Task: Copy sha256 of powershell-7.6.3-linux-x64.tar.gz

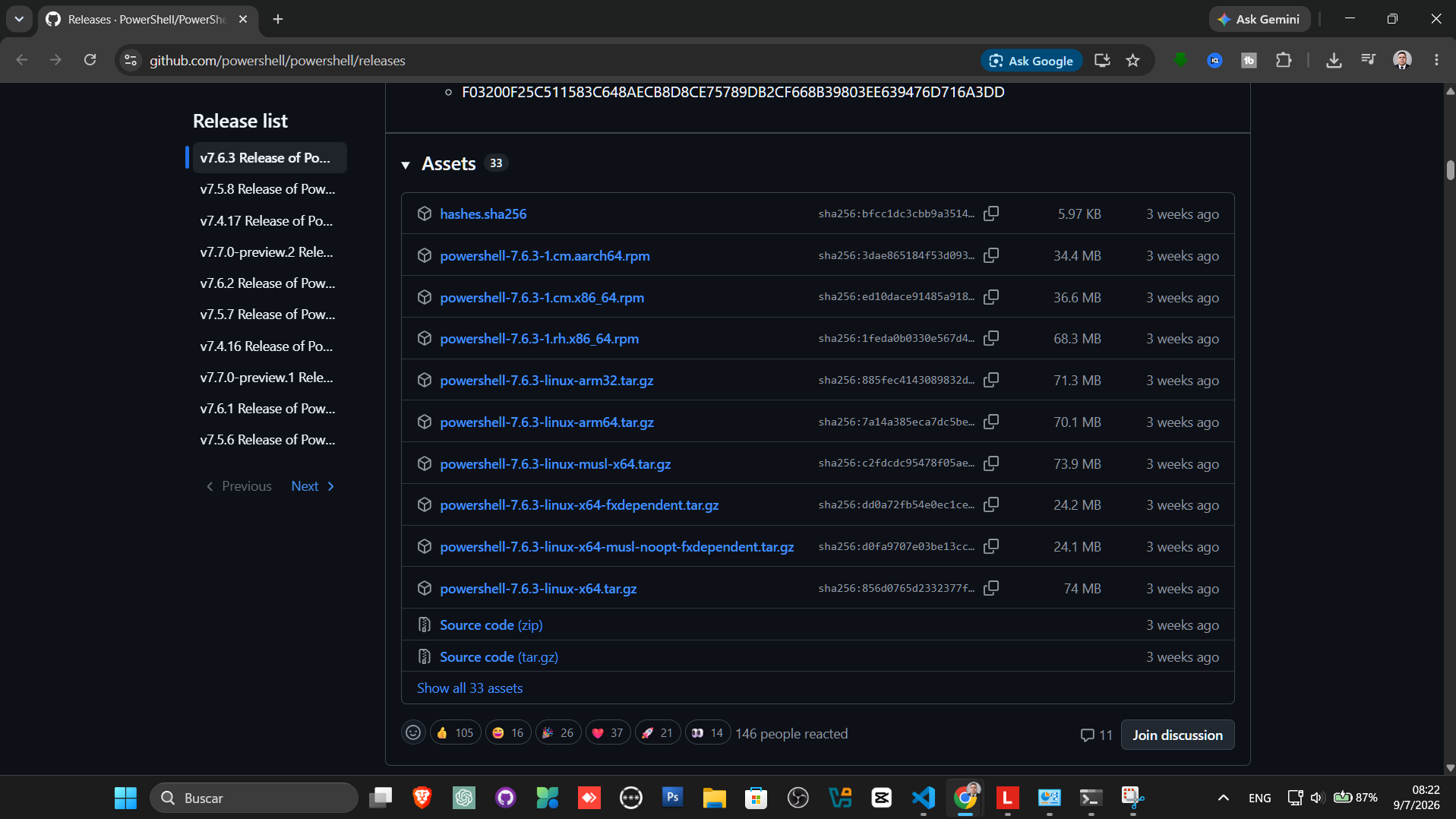Action: pos(991,588)
